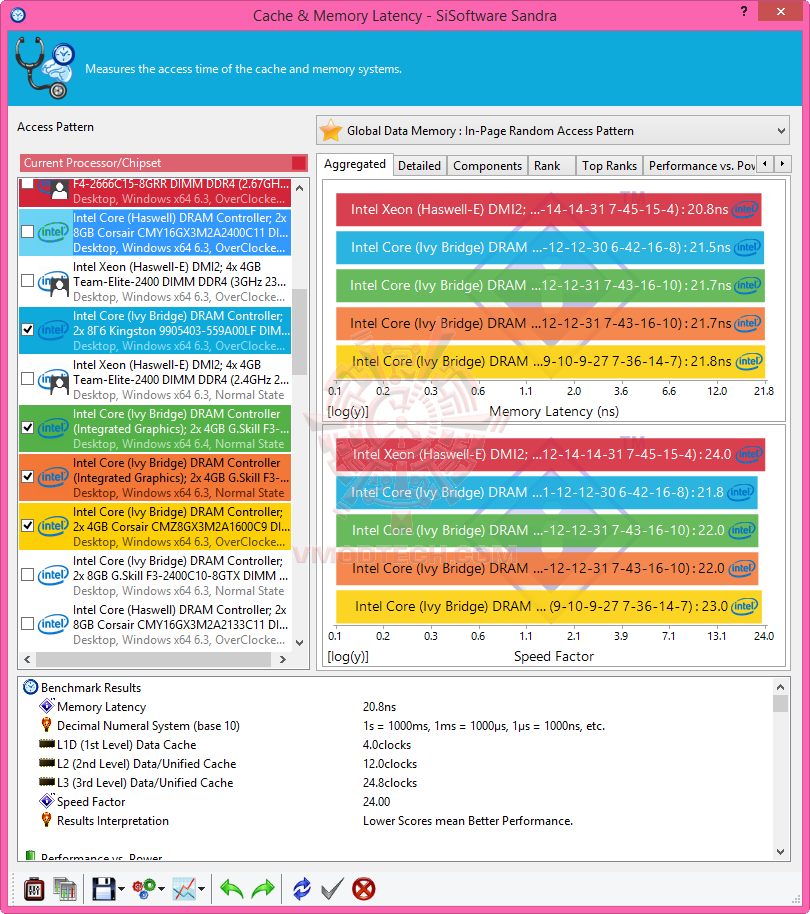Click the line graph chart type icon
The image size is (810, 914).
tap(184, 889)
